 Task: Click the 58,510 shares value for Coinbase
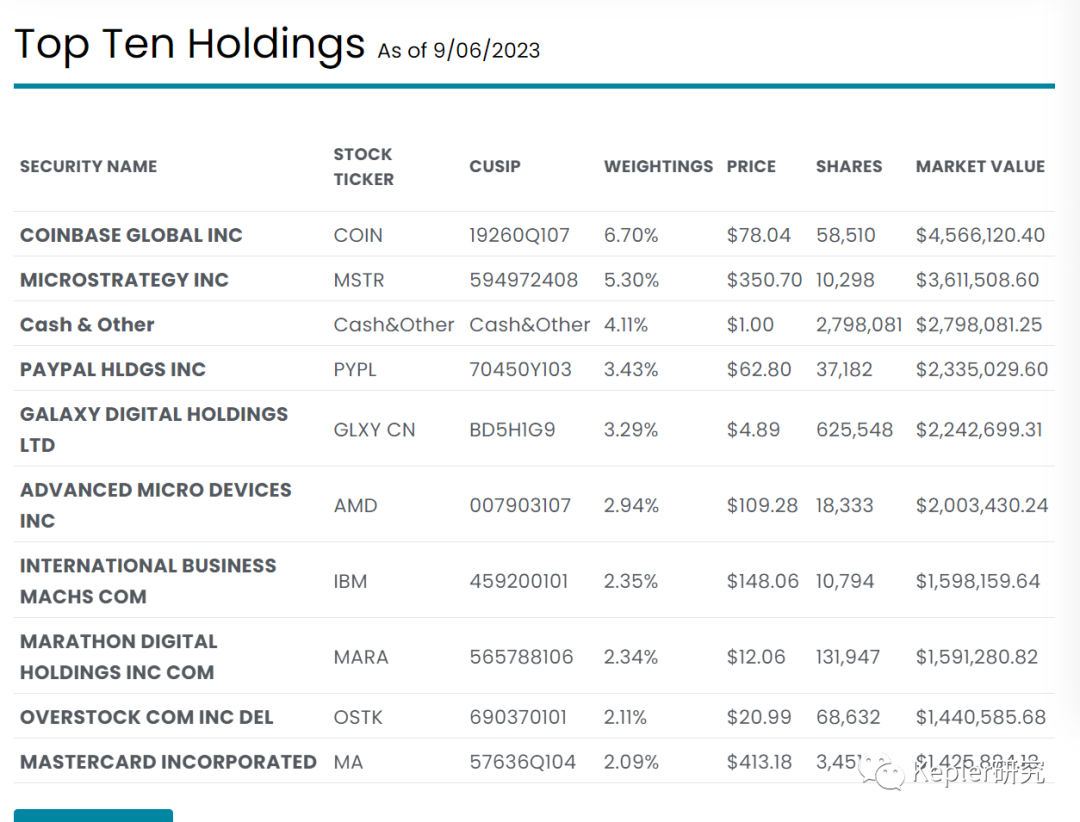tap(846, 236)
